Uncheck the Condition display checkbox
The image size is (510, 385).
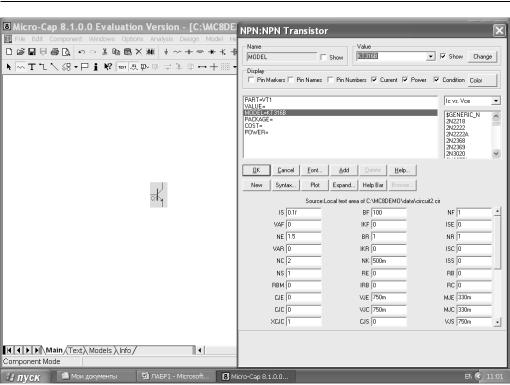pyautogui.click(x=436, y=80)
